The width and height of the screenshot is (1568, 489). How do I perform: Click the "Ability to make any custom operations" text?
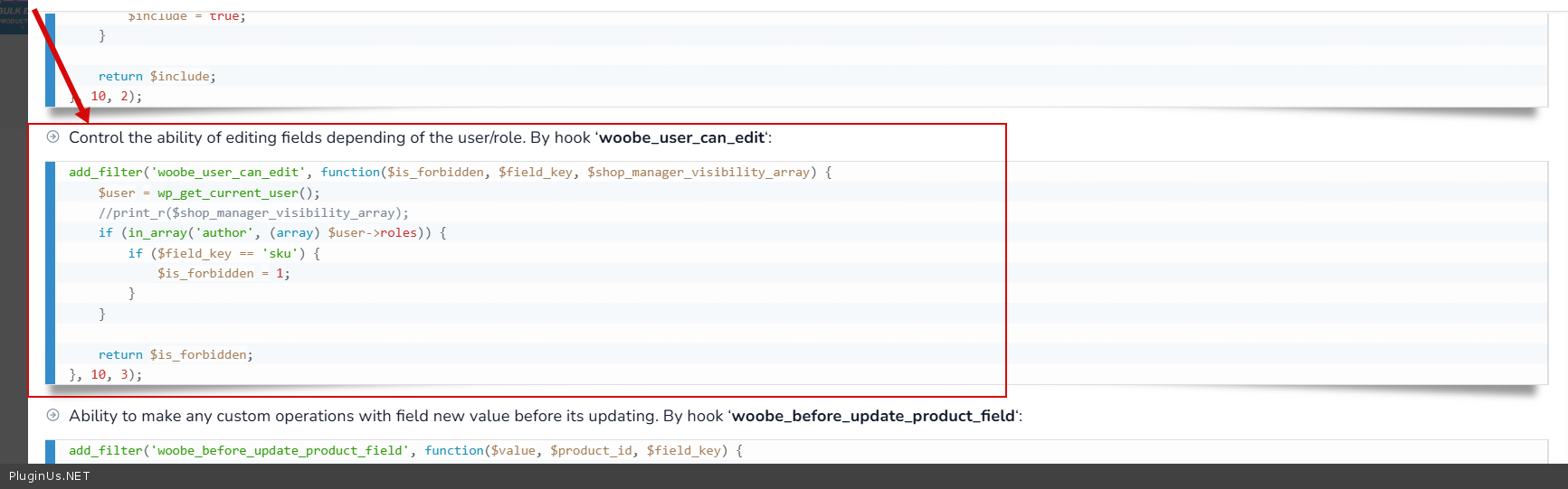click(271, 416)
